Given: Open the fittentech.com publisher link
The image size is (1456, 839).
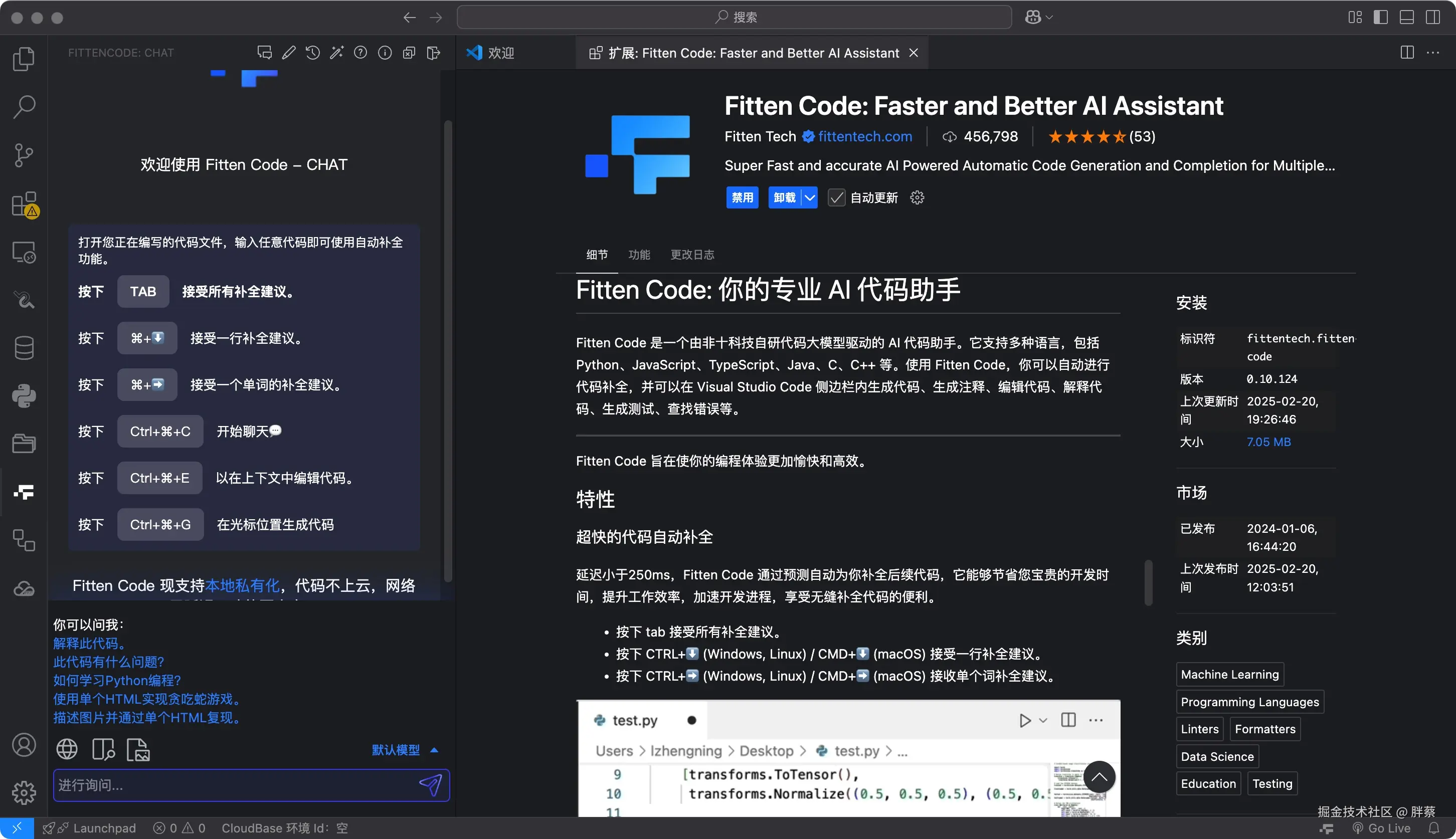Looking at the screenshot, I should pos(864,136).
